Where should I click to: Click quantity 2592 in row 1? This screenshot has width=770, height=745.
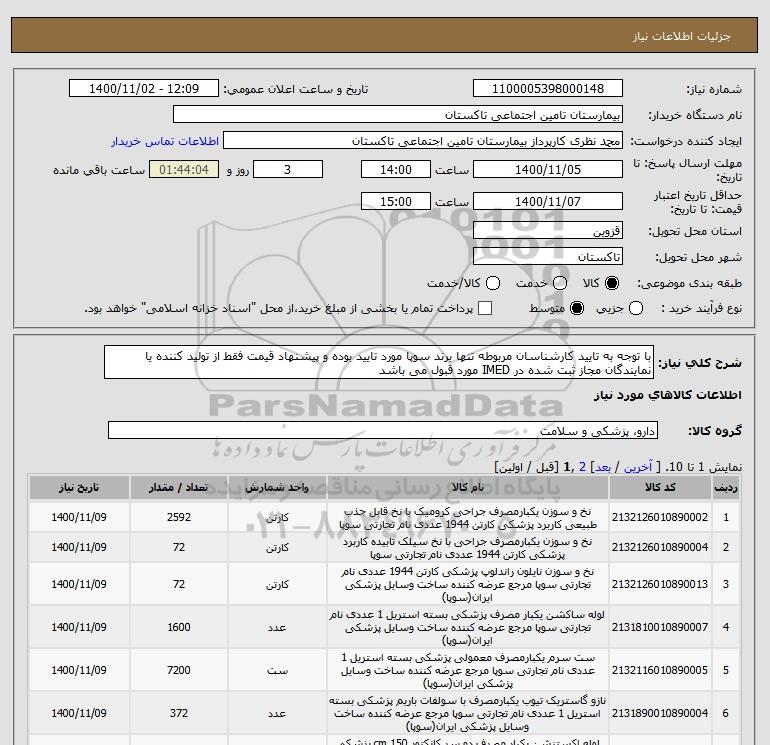[179, 517]
